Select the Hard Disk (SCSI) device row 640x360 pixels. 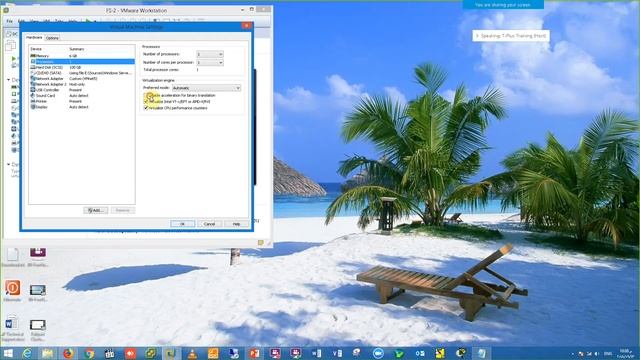click(x=82, y=67)
